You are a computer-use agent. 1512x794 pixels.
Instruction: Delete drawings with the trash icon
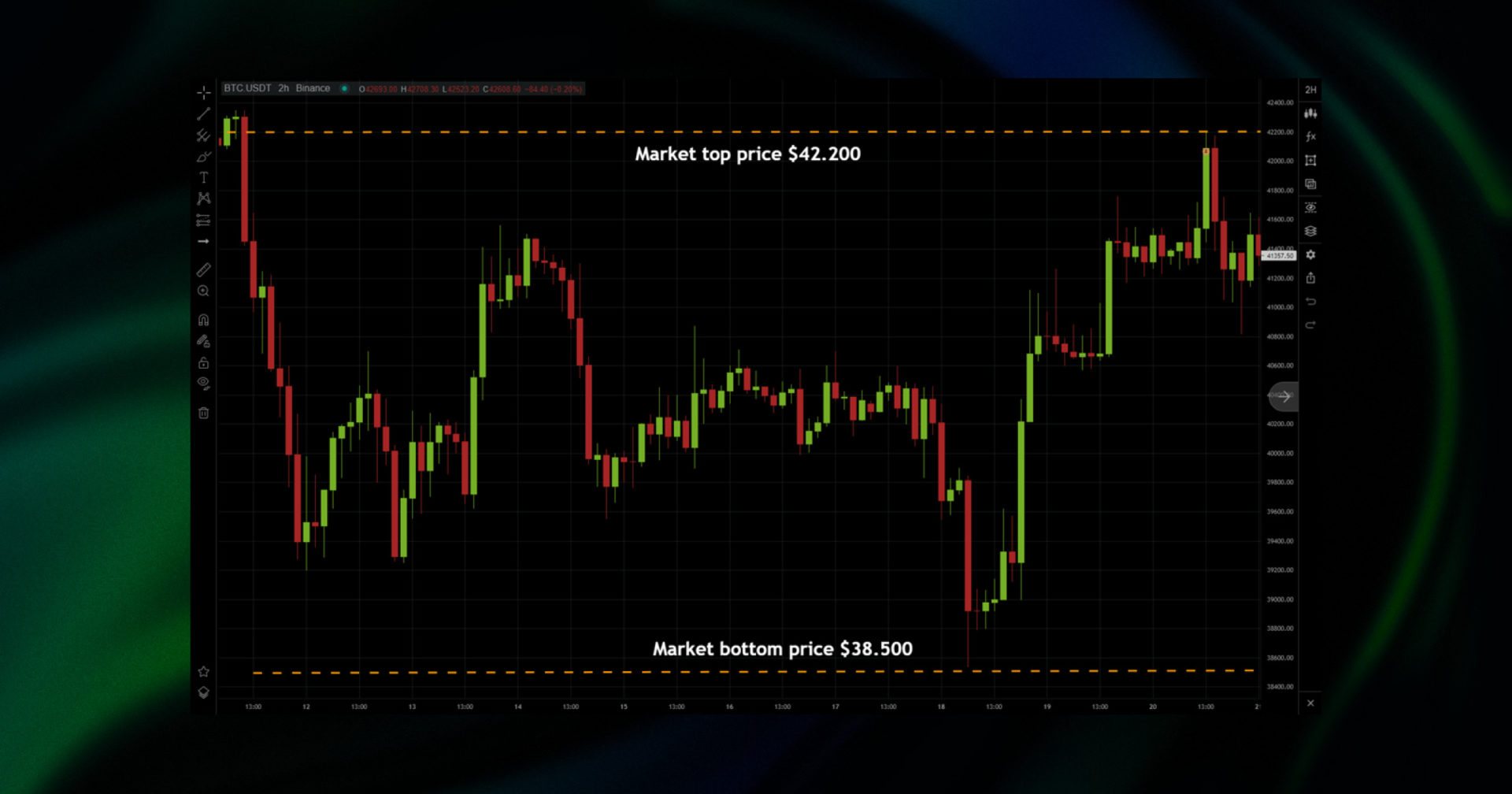(x=203, y=413)
